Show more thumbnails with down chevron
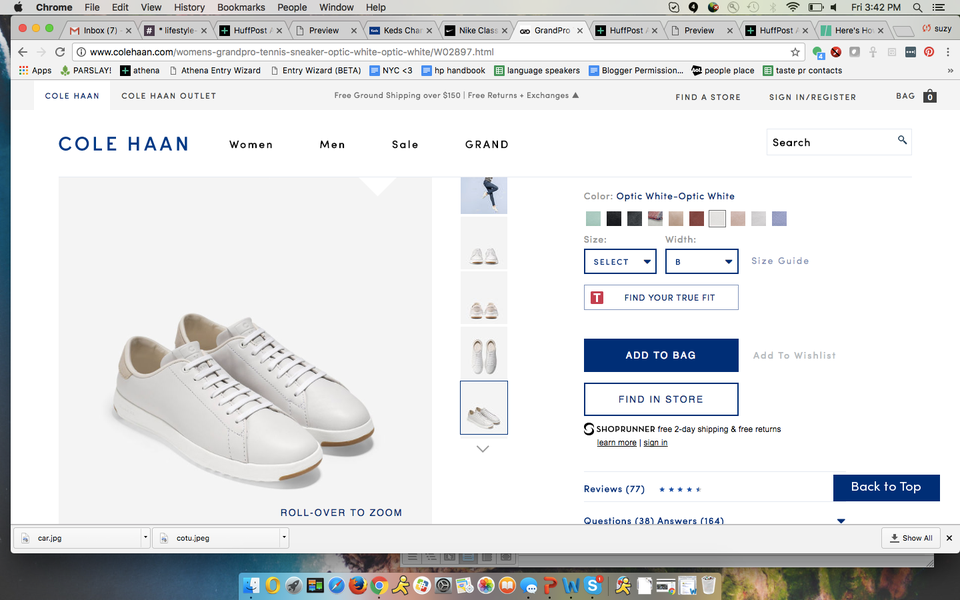This screenshot has height=600, width=960. (x=482, y=449)
